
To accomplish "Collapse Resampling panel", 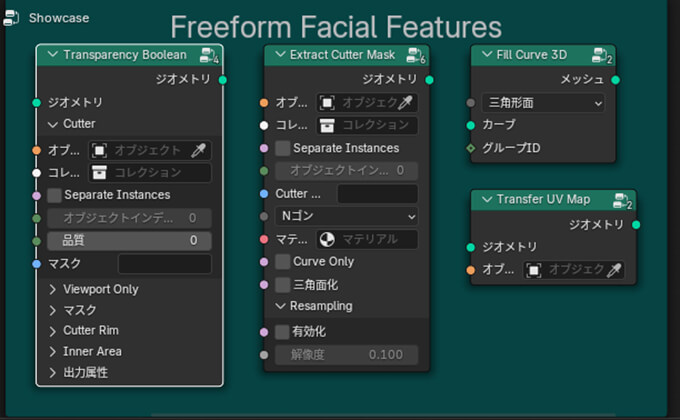I will (281, 306).
